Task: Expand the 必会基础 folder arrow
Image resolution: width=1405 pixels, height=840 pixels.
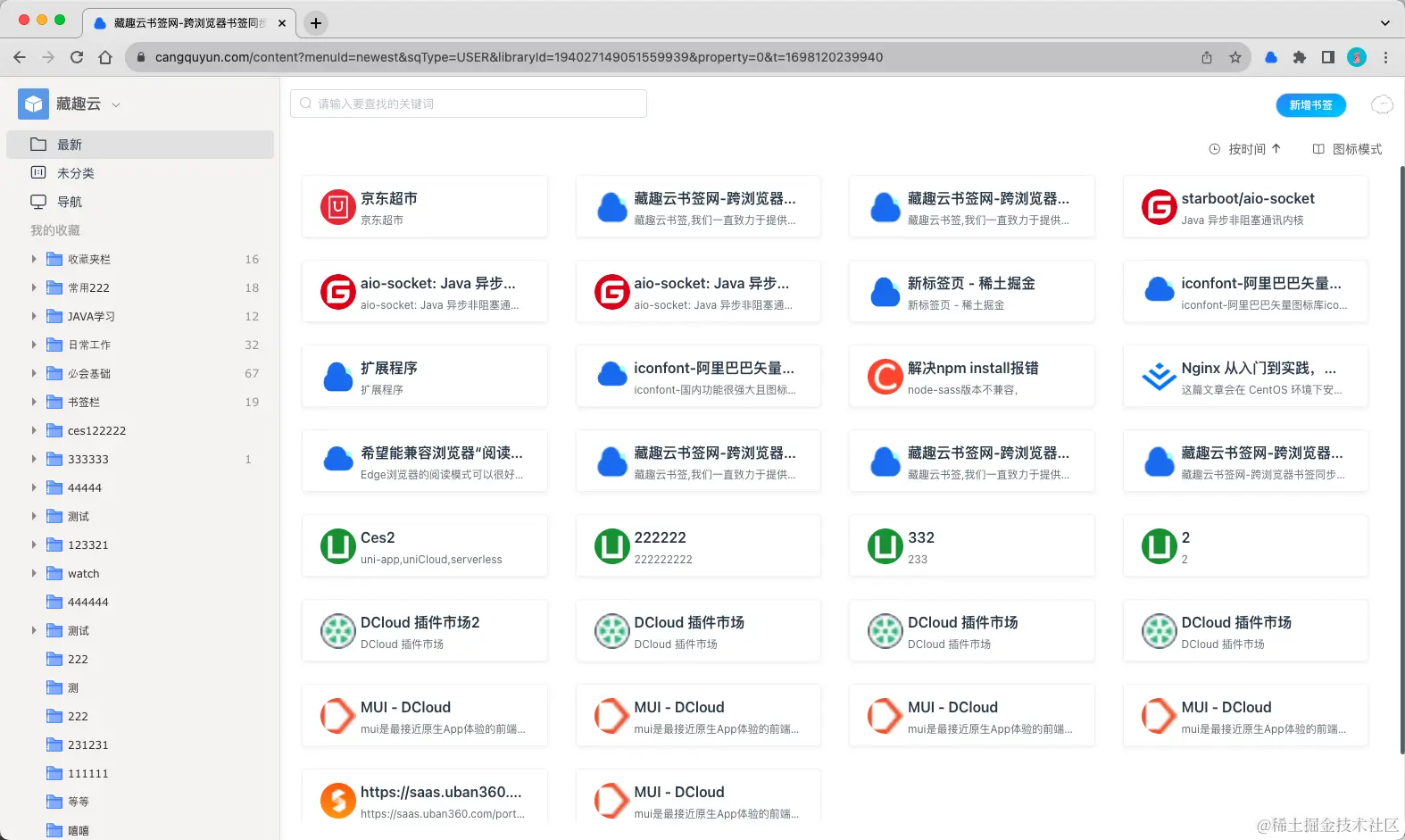Action: tap(34, 373)
